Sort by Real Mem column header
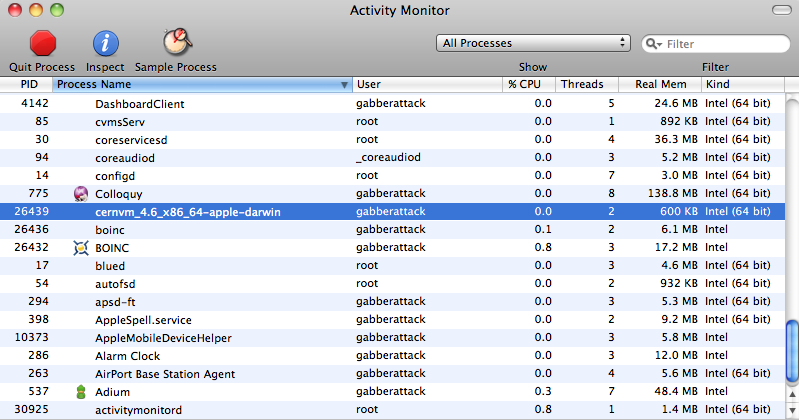799x420 pixels. click(x=660, y=84)
